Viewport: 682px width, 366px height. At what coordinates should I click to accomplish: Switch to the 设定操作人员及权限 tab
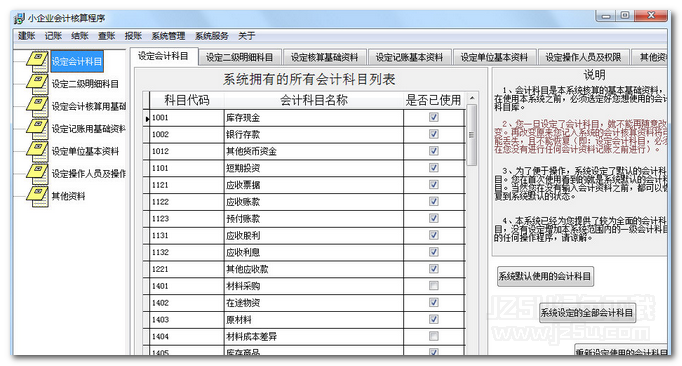[x=583, y=57]
